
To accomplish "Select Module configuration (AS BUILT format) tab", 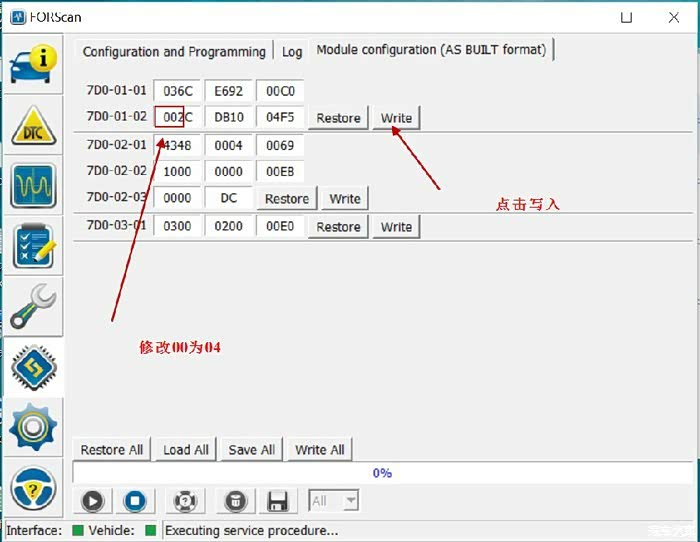I will [431, 50].
